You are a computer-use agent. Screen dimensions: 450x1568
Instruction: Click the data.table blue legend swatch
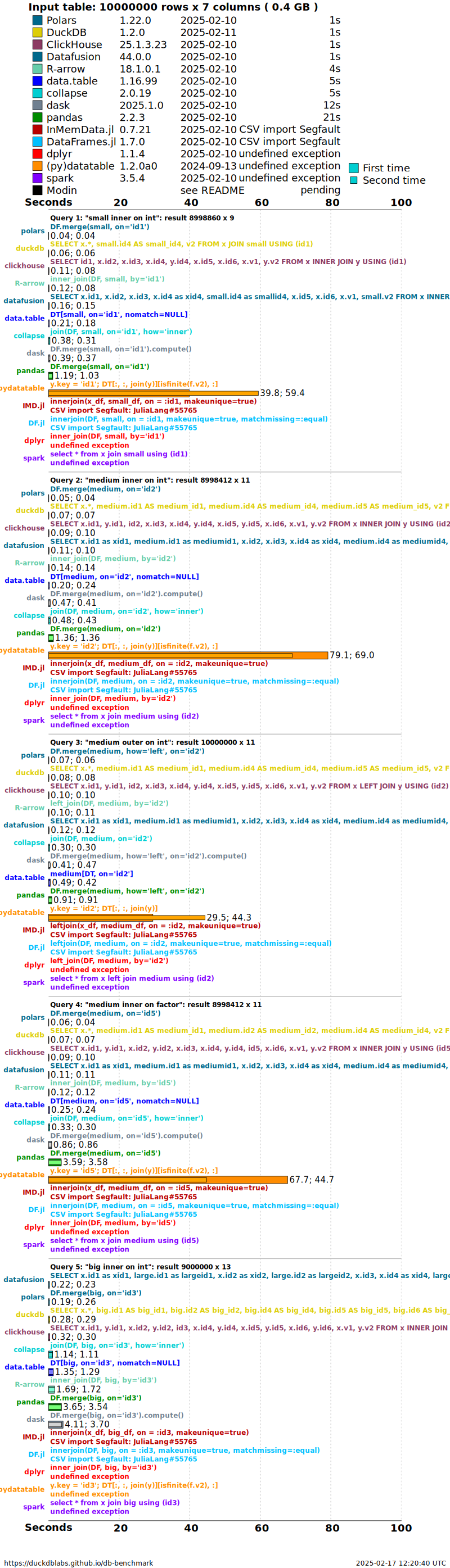point(37,81)
